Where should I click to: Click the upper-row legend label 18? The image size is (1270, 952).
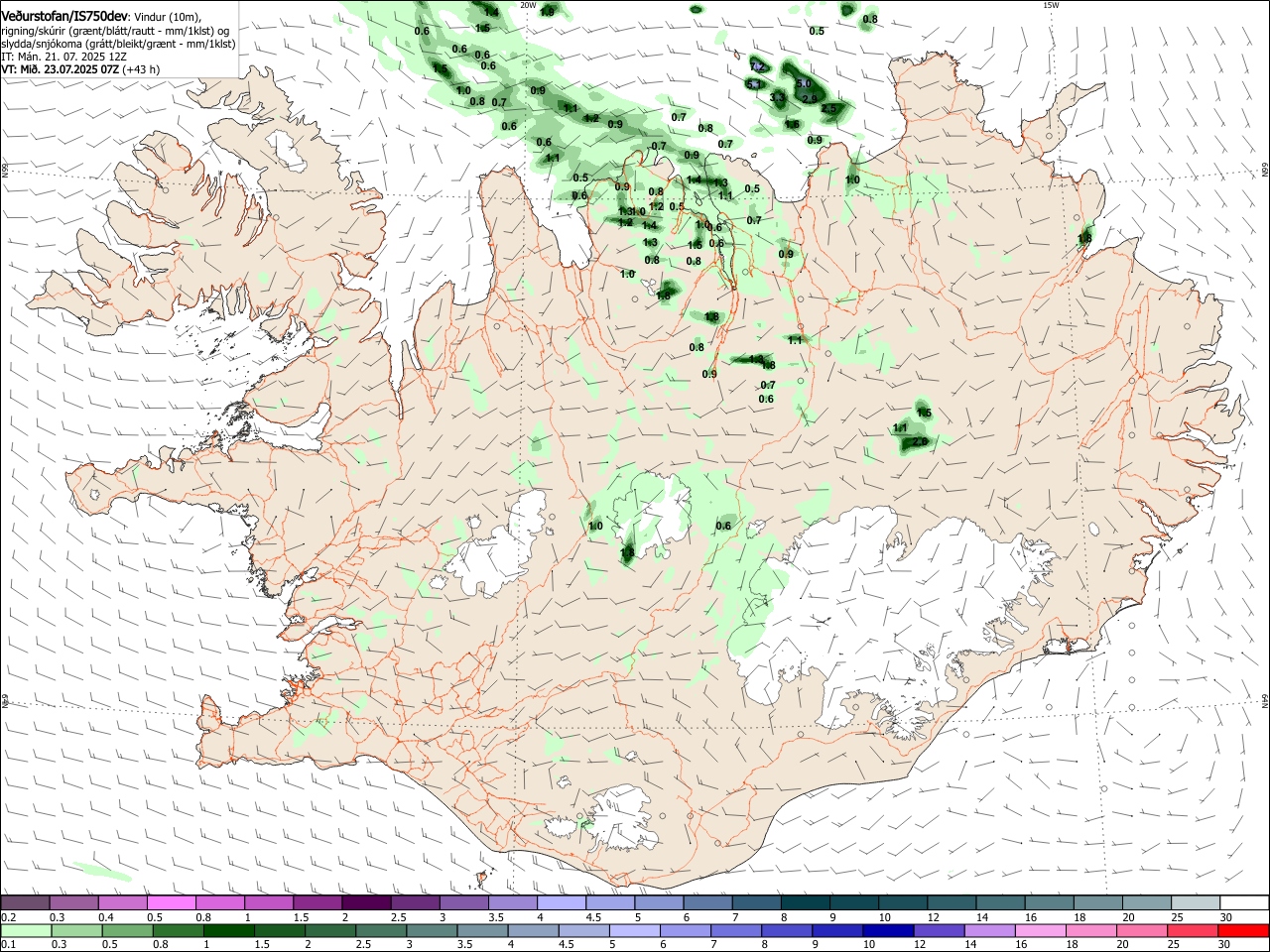pyautogui.click(x=1079, y=917)
